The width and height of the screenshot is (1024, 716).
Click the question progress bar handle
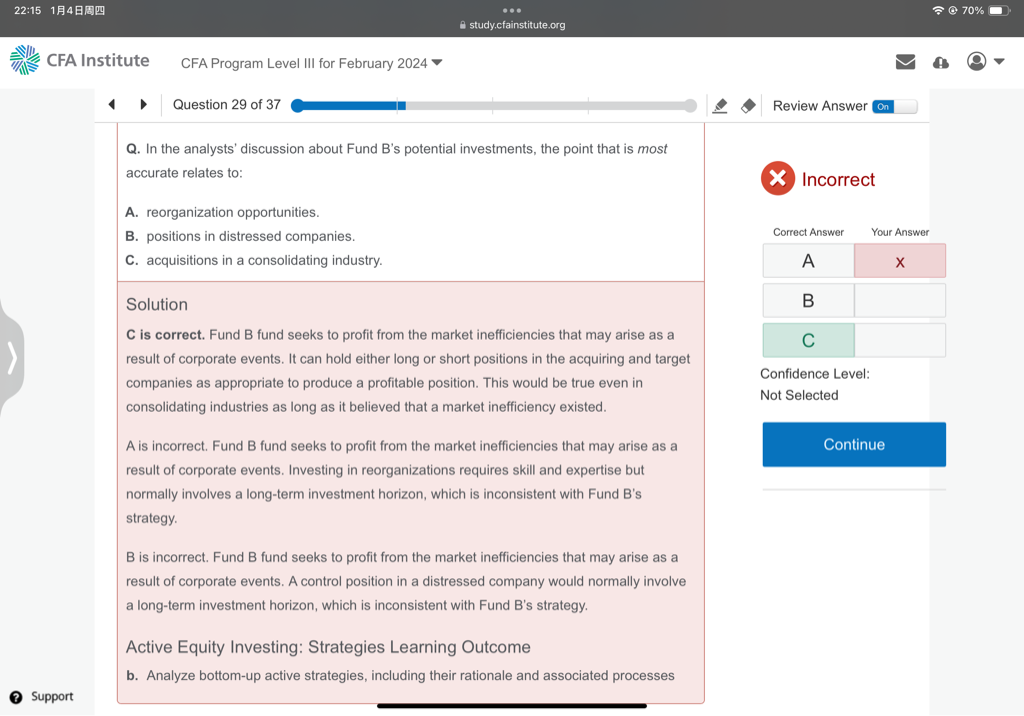tap(297, 105)
